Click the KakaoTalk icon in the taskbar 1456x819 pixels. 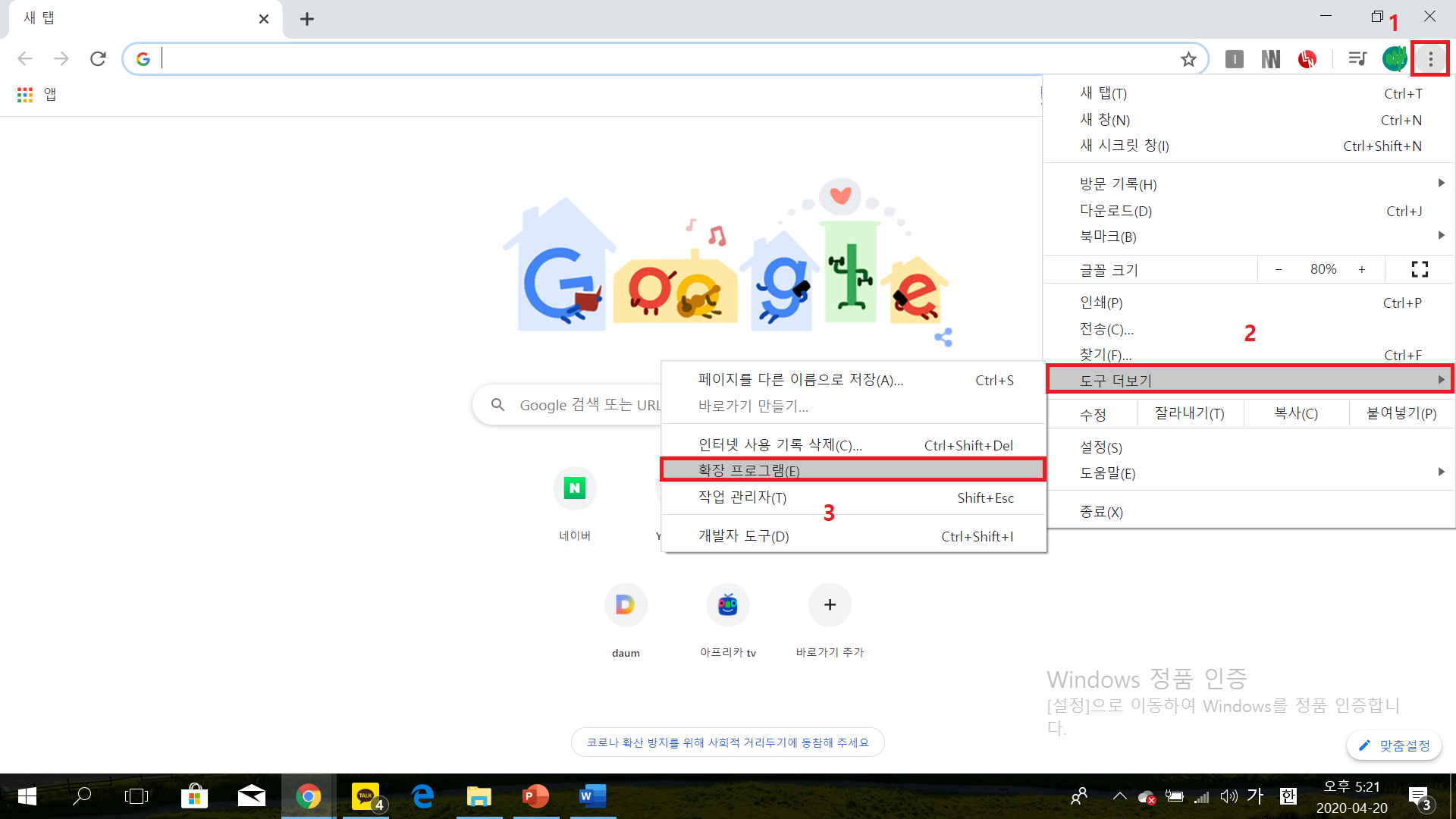click(x=366, y=796)
